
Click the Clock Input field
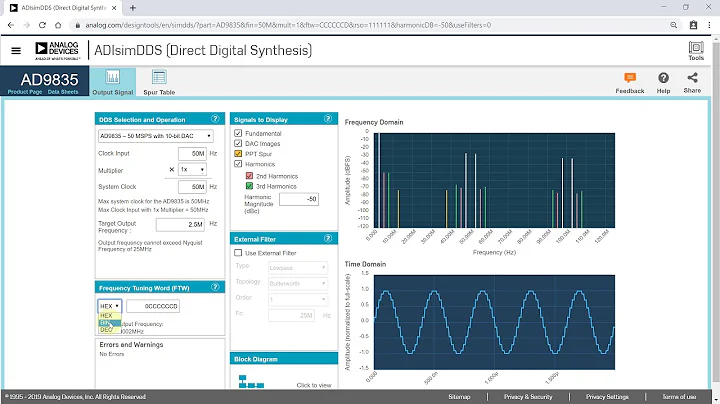(192, 153)
